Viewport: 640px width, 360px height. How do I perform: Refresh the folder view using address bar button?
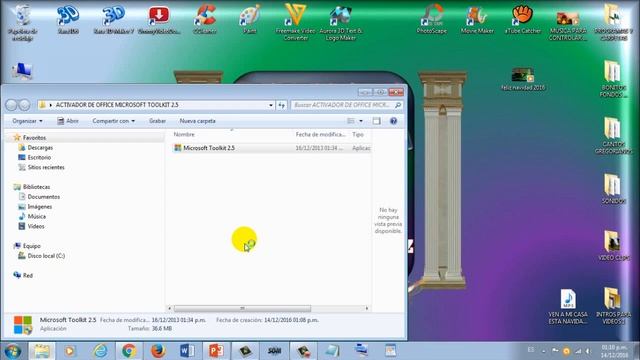282,105
